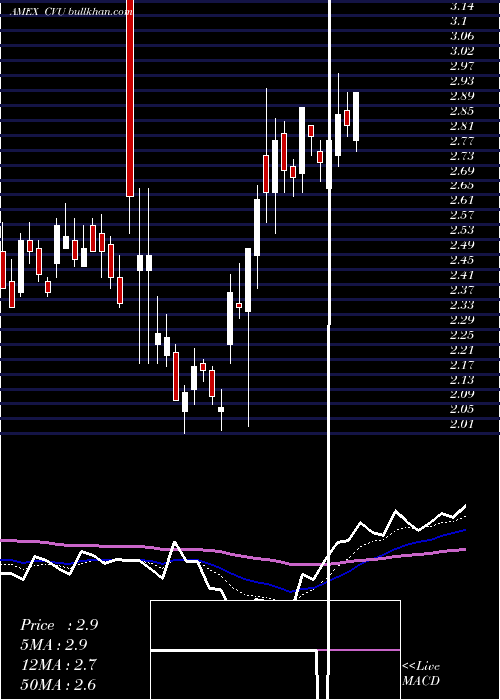Click the 2.65 price axis label
Viewport: 500px width, 700px height.
(x=462, y=185)
